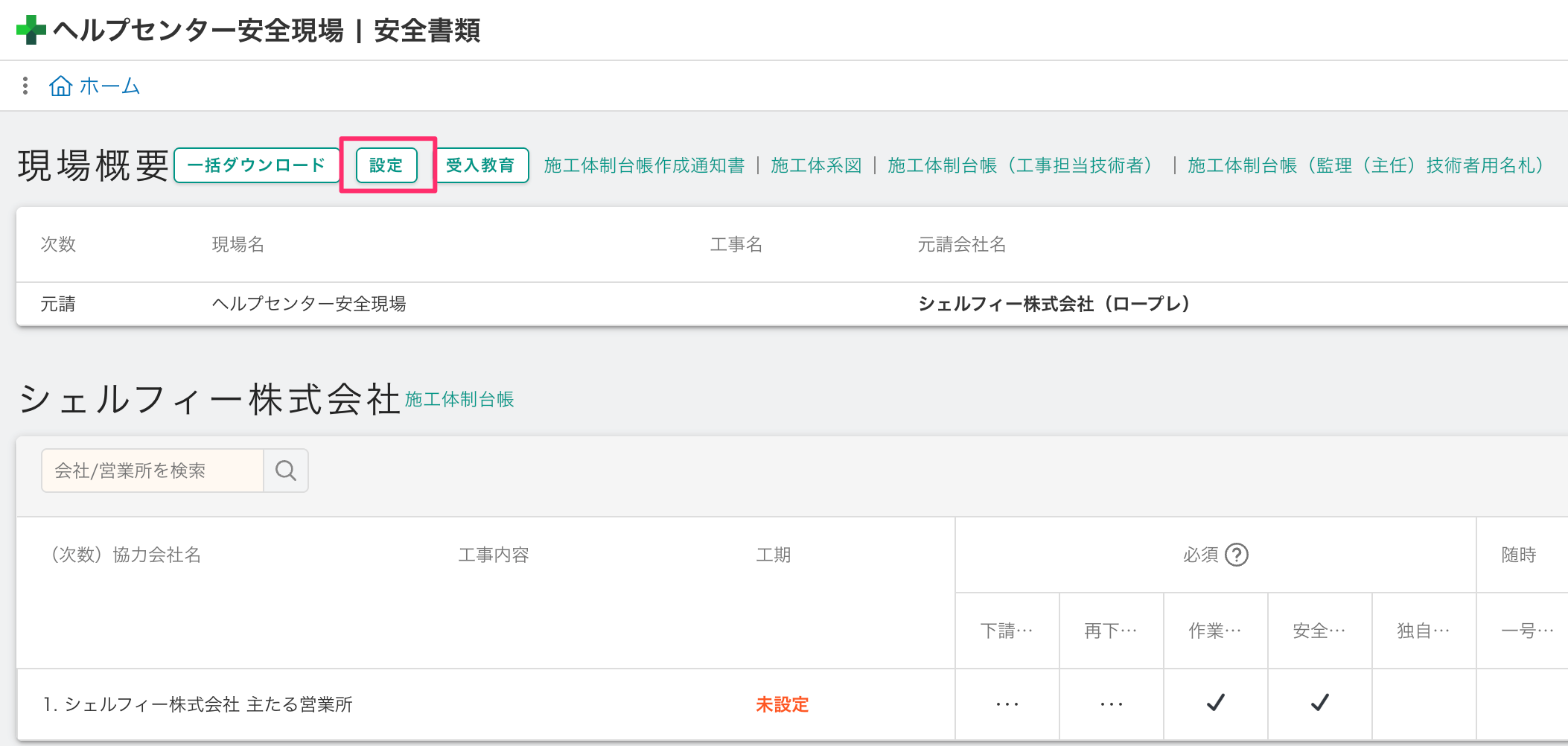This screenshot has height=746, width=1568.
Task: Click the magnifier search icon button
Action: tap(286, 471)
